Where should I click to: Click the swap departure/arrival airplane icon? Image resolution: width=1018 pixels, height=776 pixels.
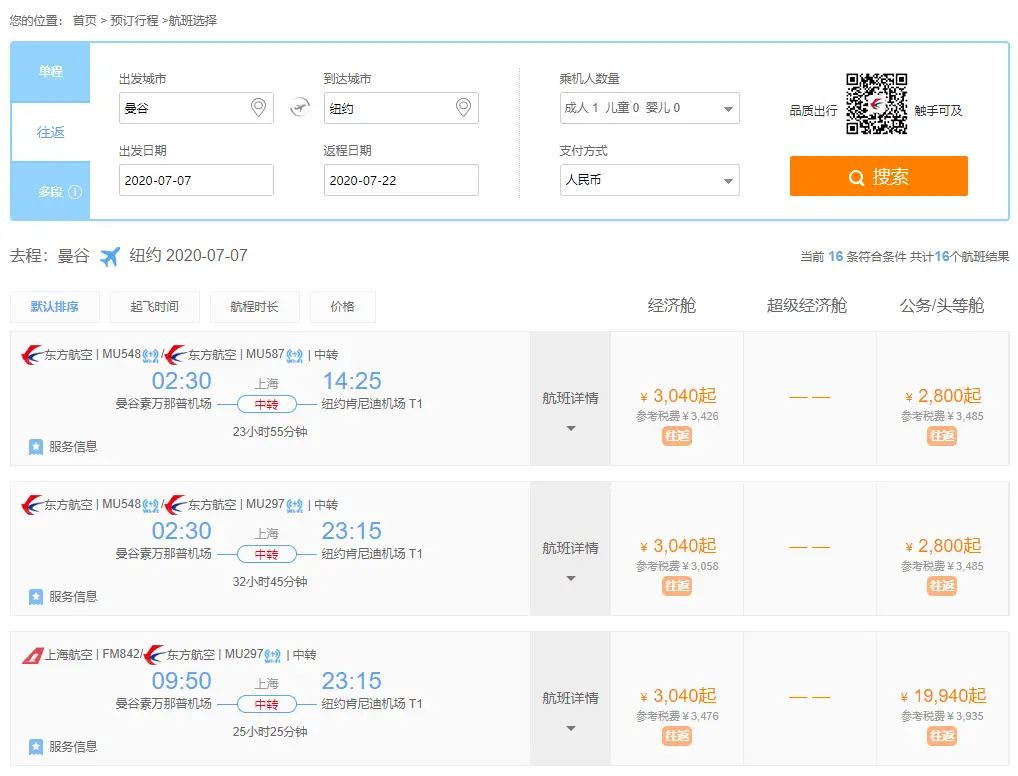[298, 106]
